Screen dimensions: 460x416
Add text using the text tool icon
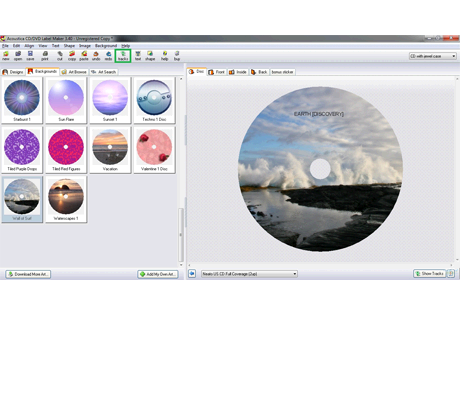tap(138, 56)
